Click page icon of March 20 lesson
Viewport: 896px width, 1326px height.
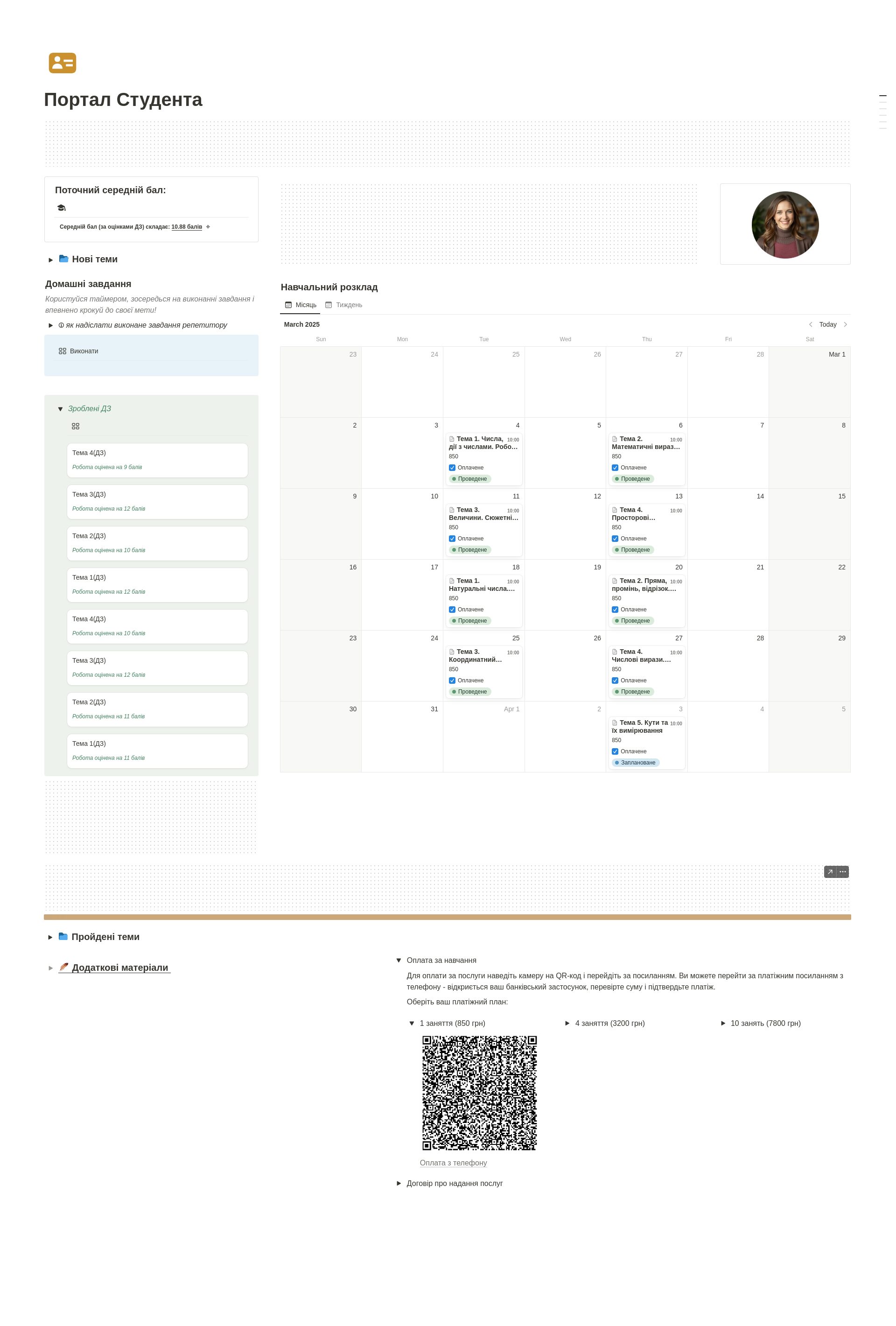point(615,581)
